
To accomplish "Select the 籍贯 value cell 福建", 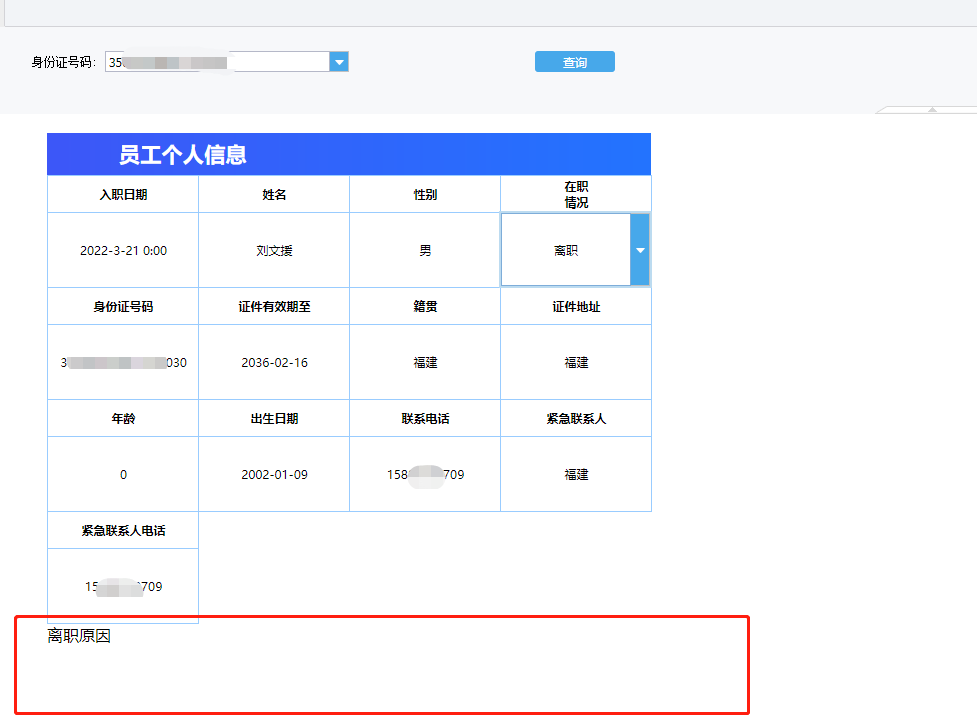I will [x=425, y=362].
